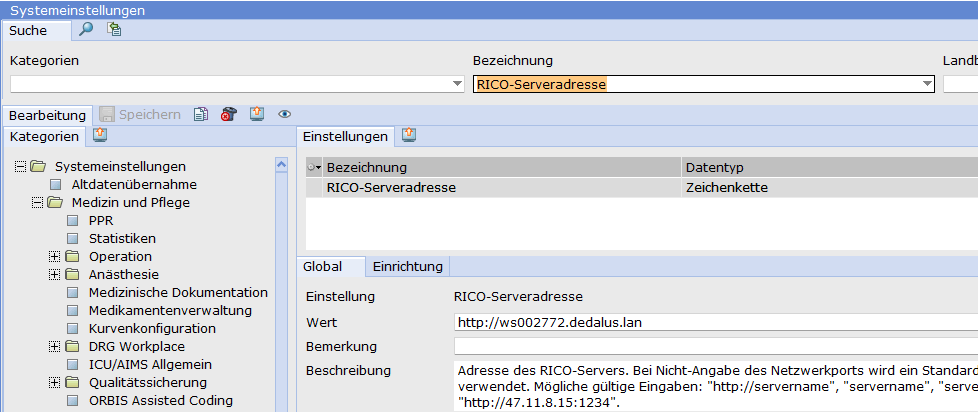The height and width of the screenshot is (412, 979).
Task: Toggle the eye view icon
Action: 285,114
